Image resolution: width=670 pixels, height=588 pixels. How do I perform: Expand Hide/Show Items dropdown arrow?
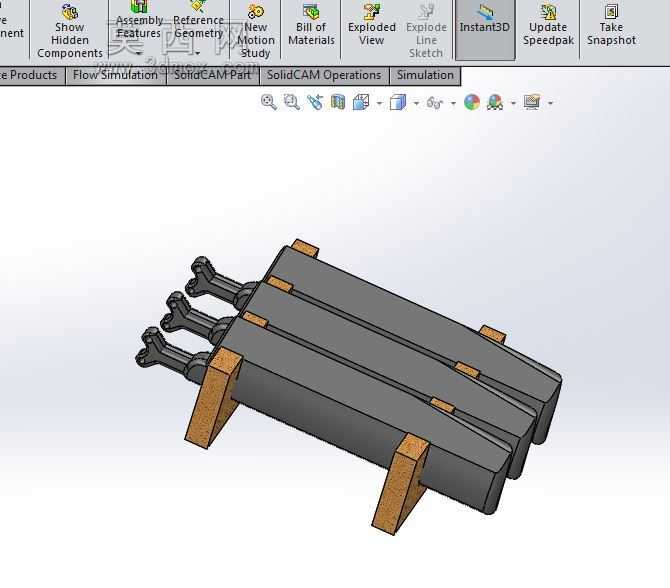[453, 103]
